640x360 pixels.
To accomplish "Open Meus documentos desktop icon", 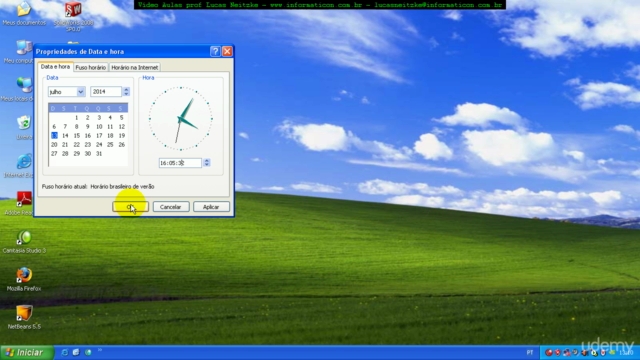I will click(x=24, y=13).
